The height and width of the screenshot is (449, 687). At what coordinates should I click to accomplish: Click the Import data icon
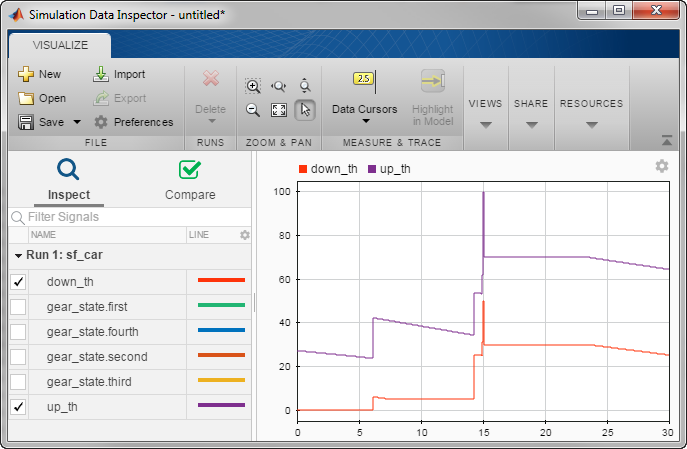[x=101, y=74]
